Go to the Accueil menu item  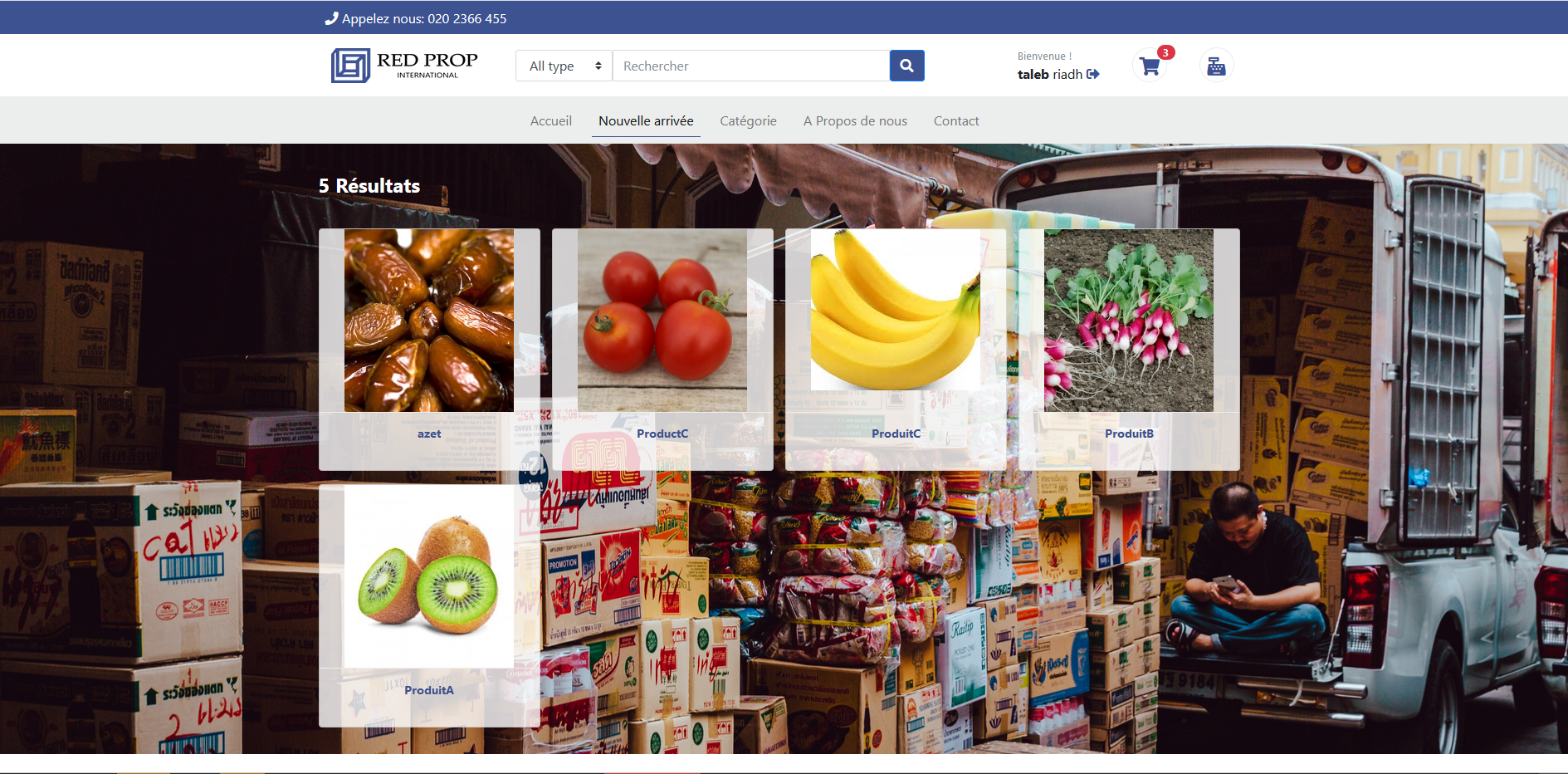551,120
